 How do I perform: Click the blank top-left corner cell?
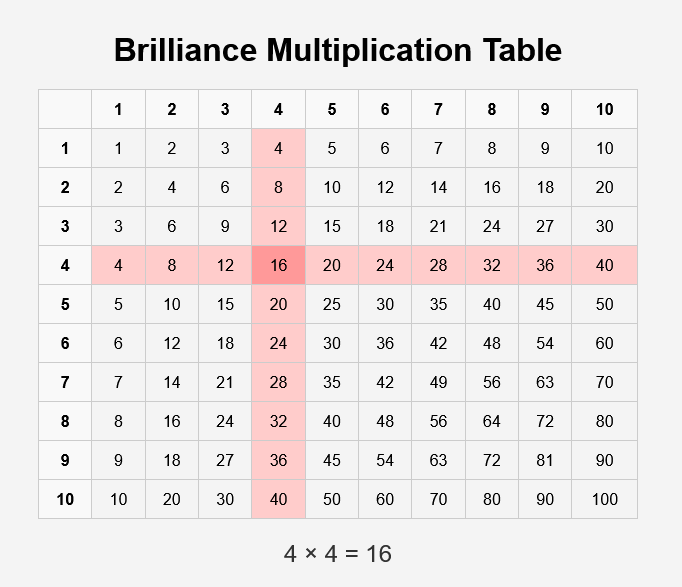click(65, 109)
